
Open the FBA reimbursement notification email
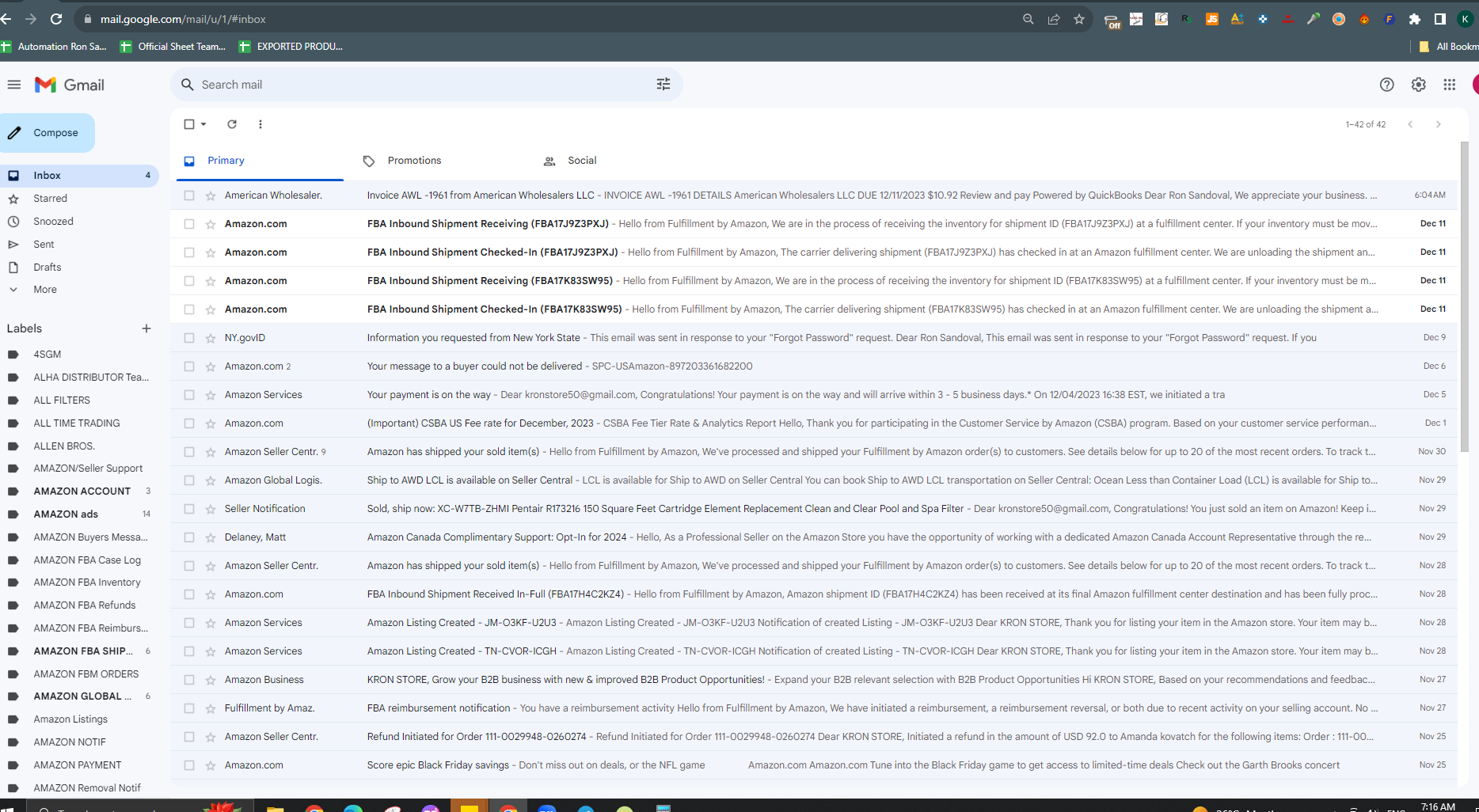click(814, 708)
